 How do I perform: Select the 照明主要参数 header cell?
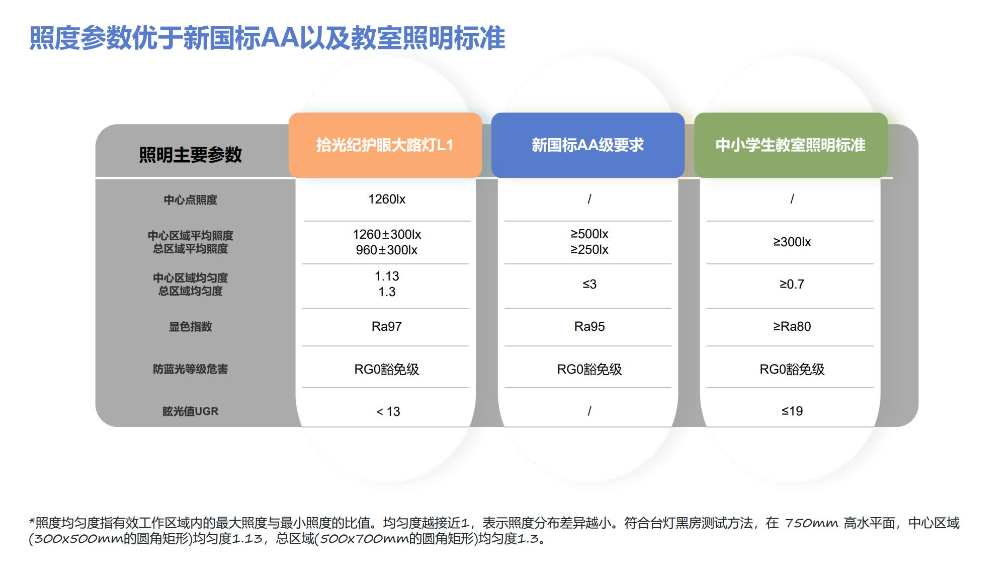pos(190,154)
